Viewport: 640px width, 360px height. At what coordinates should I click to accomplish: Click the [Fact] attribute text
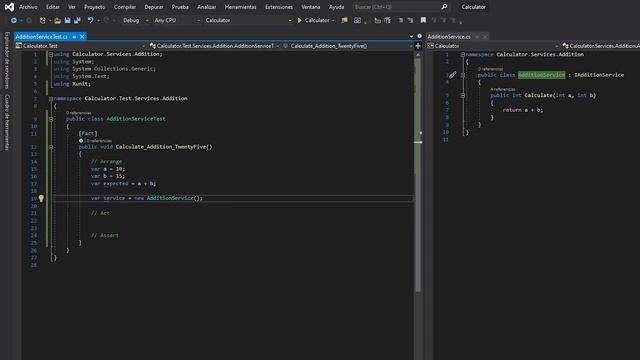point(88,133)
